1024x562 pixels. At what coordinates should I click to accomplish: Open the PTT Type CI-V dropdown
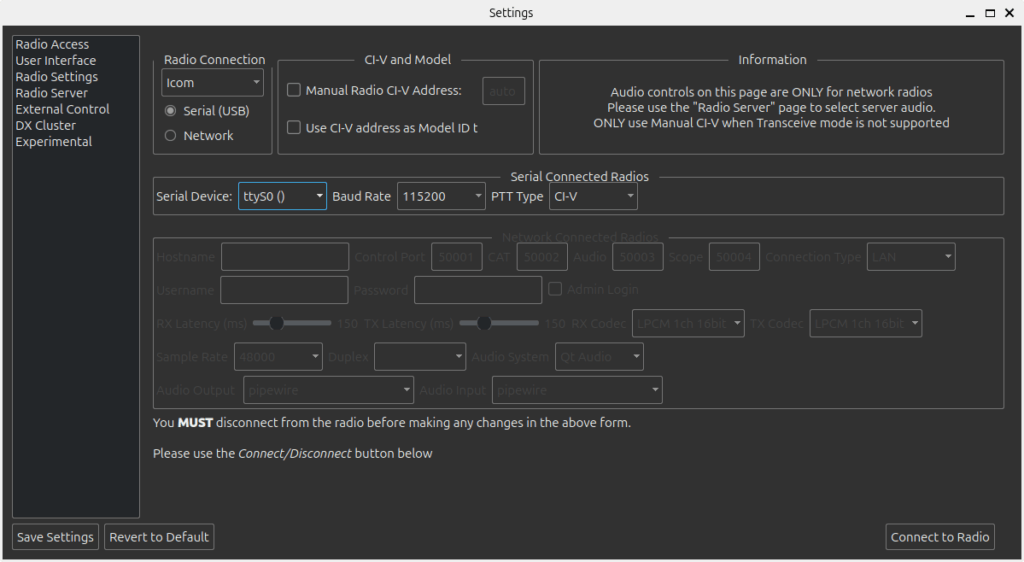593,196
